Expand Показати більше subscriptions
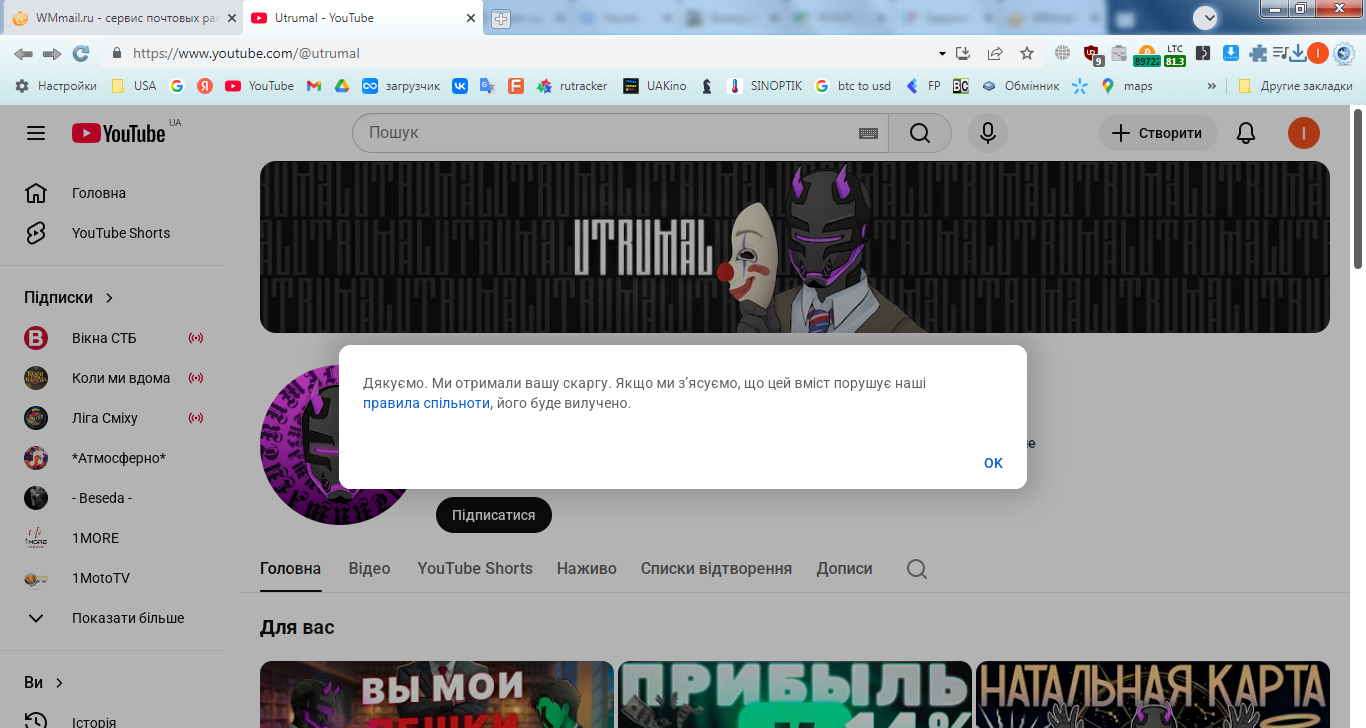Viewport: 1366px width, 728px height. tap(112, 618)
